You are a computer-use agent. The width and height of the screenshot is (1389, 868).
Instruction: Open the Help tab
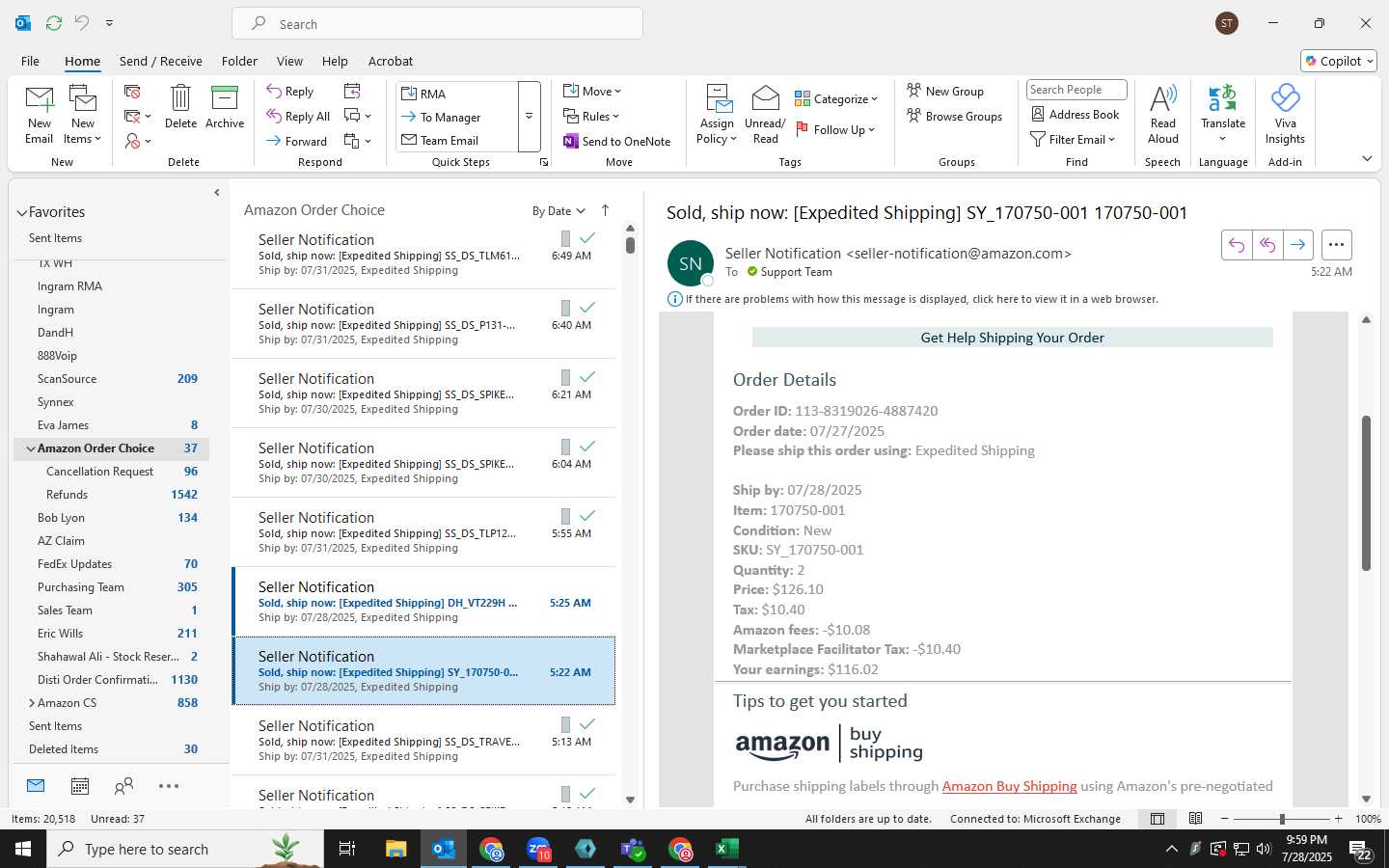(x=335, y=61)
